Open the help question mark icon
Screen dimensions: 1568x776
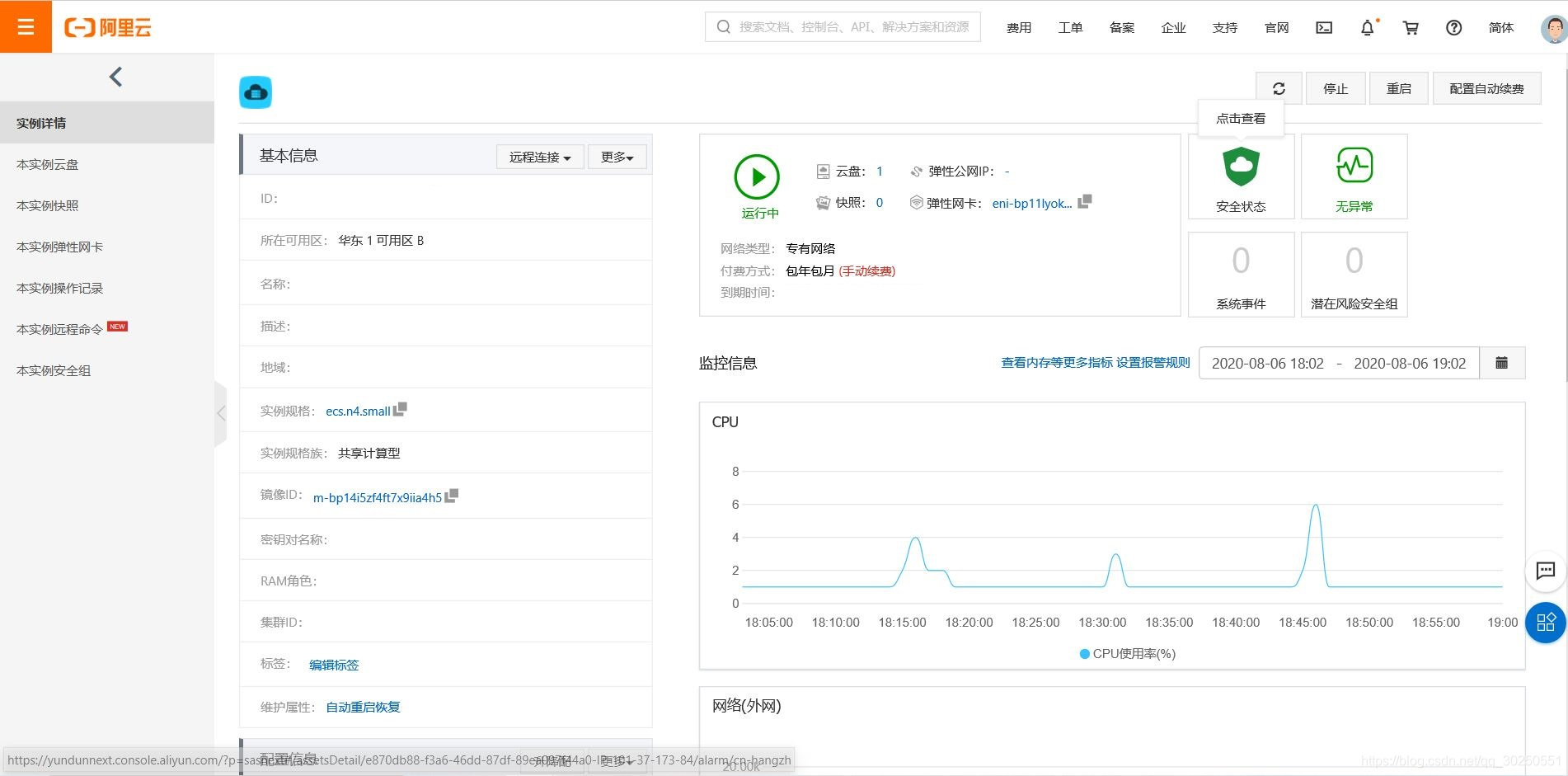click(1454, 27)
